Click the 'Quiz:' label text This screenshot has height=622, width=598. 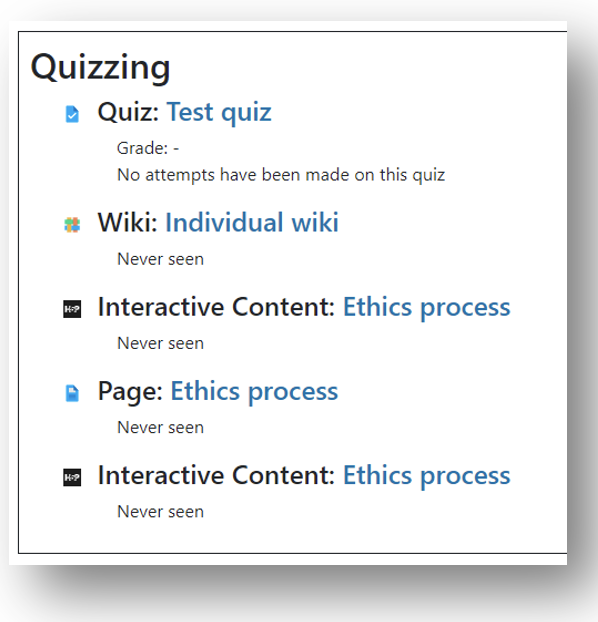(128, 112)
